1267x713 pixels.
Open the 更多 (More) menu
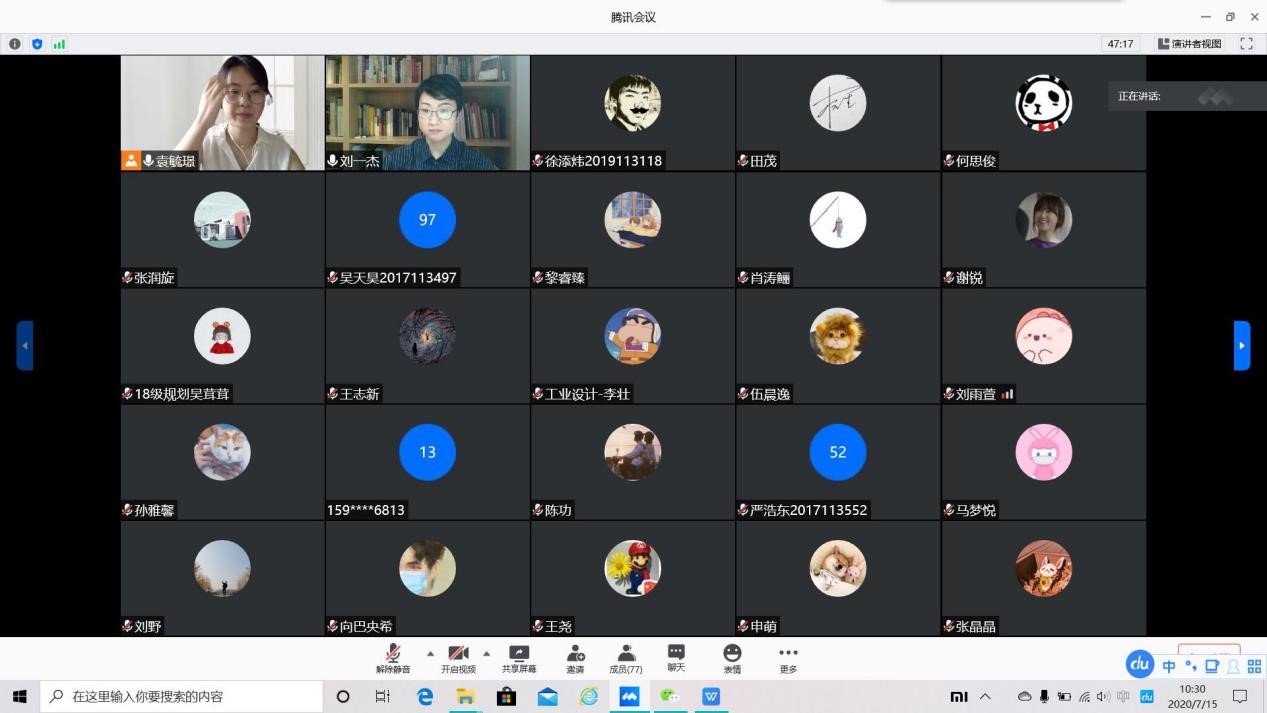[x=788, y=657]
